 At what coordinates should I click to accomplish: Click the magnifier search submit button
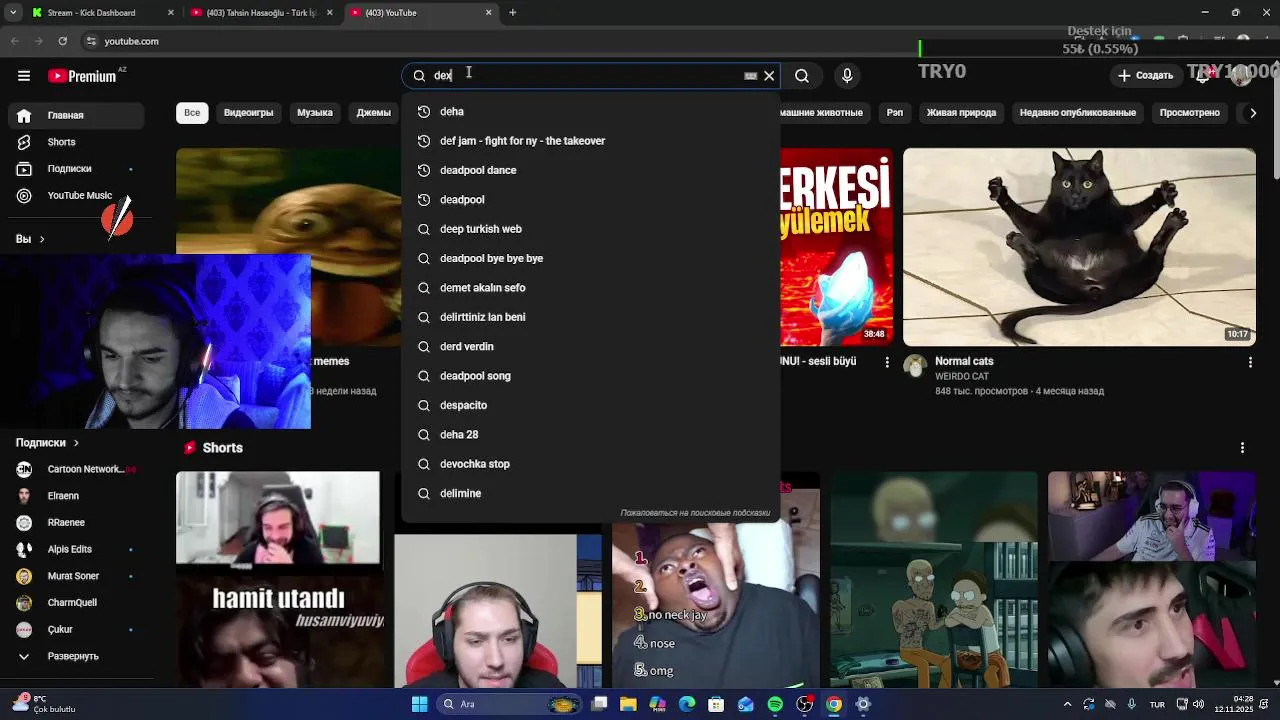coord(802,76)
